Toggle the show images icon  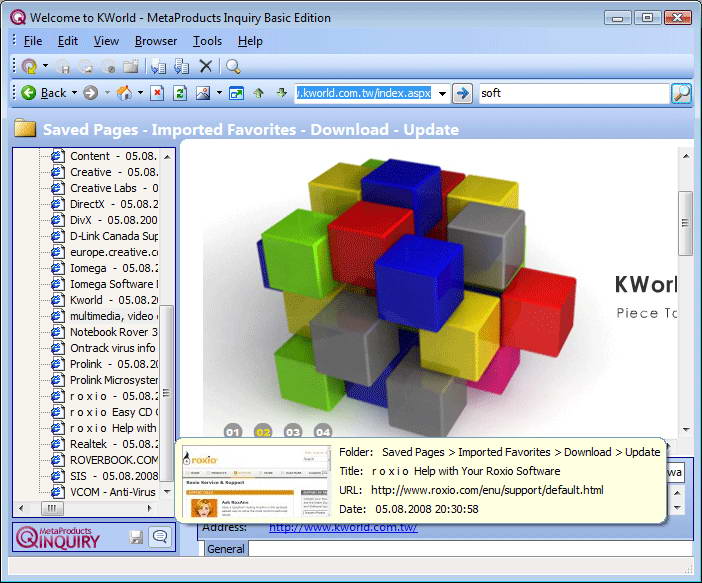point(203,93)
